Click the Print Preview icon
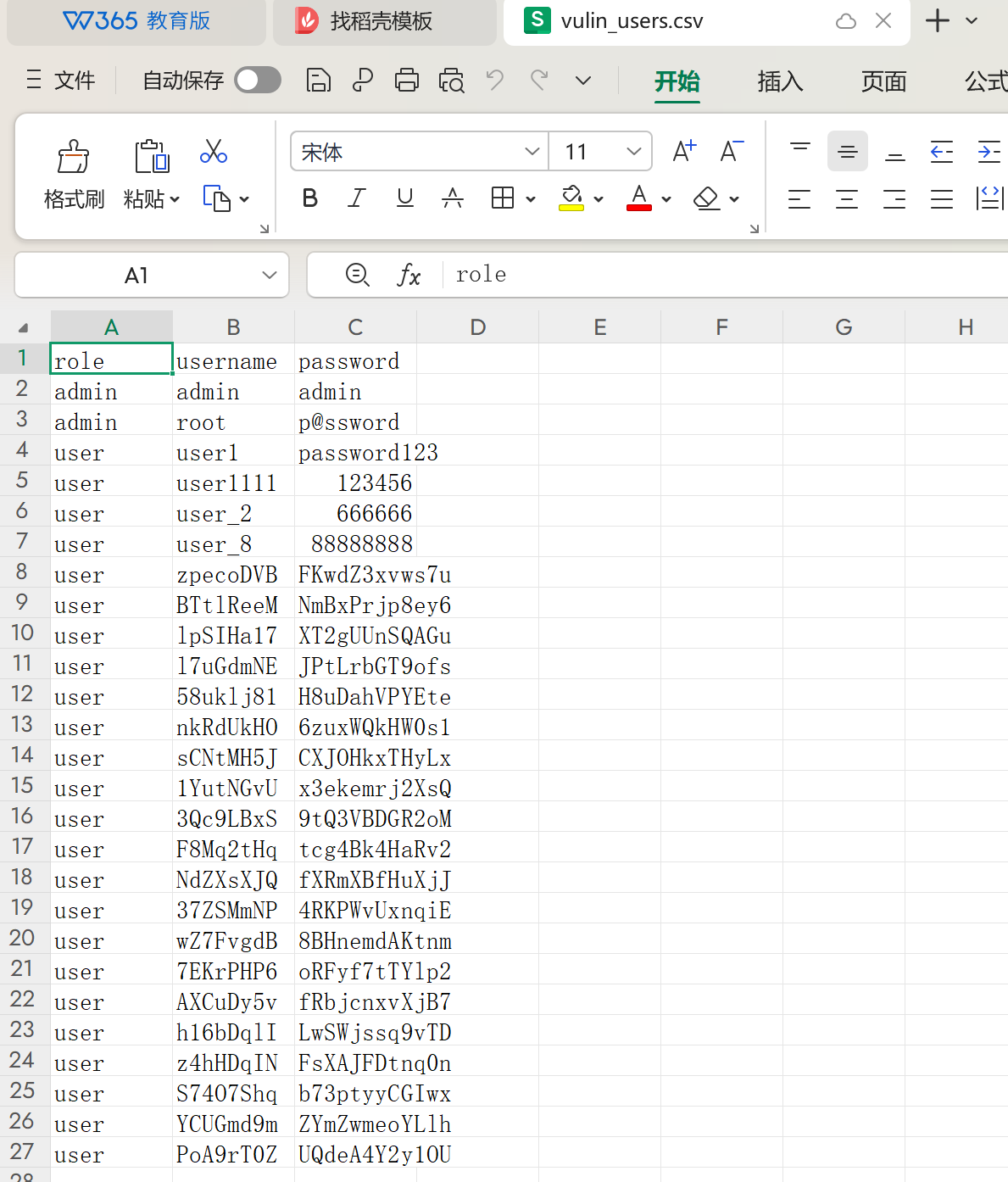Screen dimensions: 1008x1182 450,79
